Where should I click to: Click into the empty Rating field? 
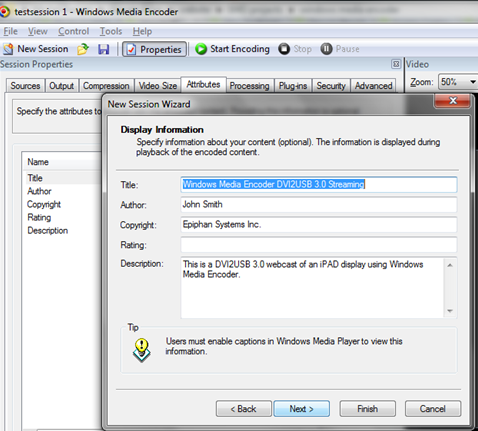[319, 245]
